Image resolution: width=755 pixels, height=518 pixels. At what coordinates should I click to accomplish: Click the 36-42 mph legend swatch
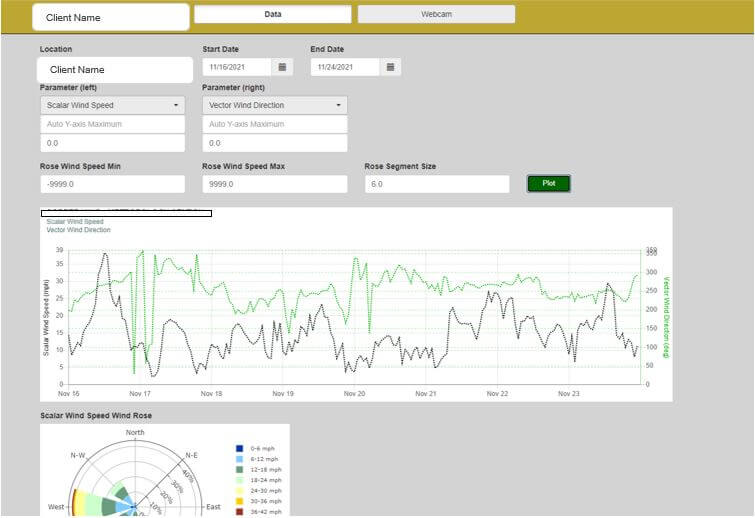tap(239, 512)
